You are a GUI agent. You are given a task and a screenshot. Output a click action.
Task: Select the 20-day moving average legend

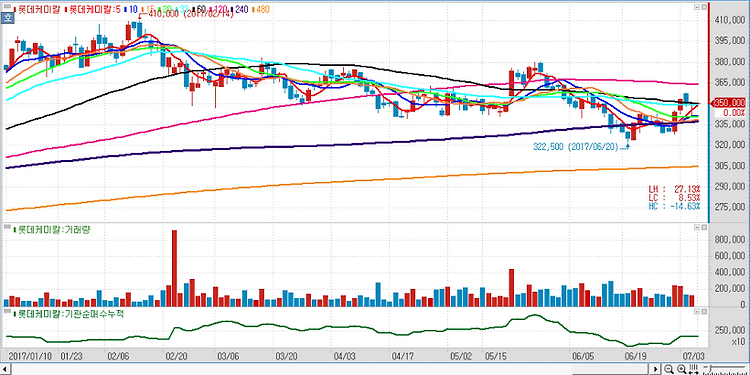165,9
